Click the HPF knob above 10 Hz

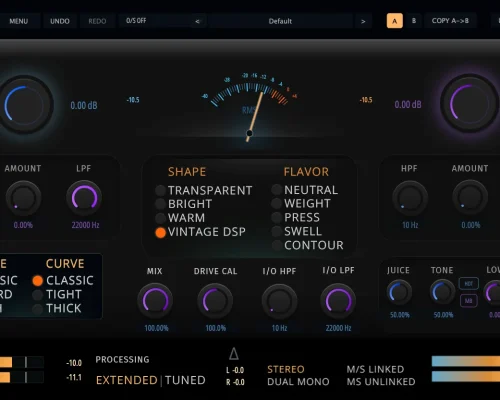[x=410, y=198]
